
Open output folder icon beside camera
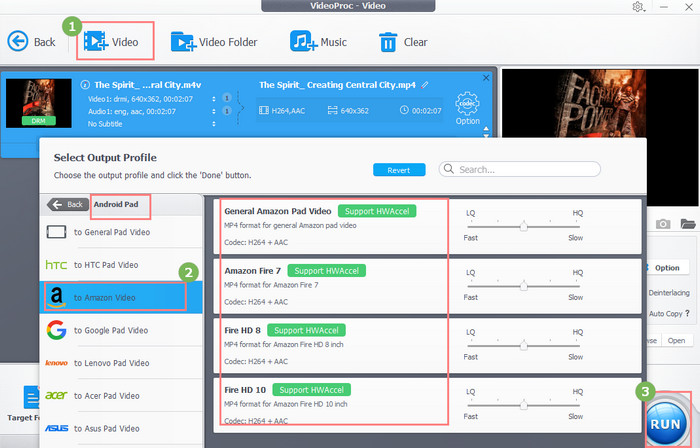click(688, 224)
